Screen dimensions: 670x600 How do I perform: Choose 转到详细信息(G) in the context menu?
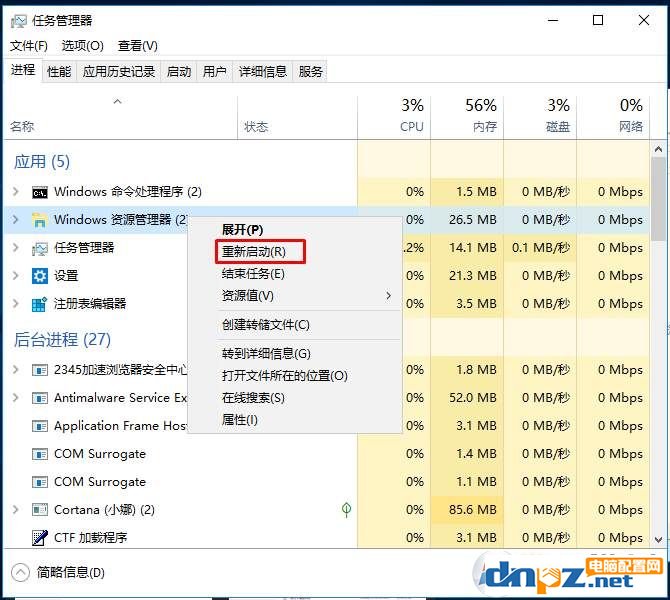pos(295,353)
